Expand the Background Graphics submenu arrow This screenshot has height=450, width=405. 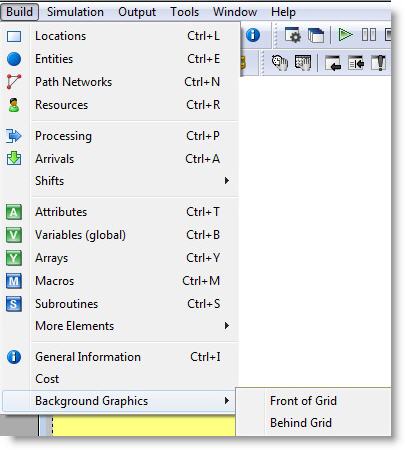[x=227, y=401]
